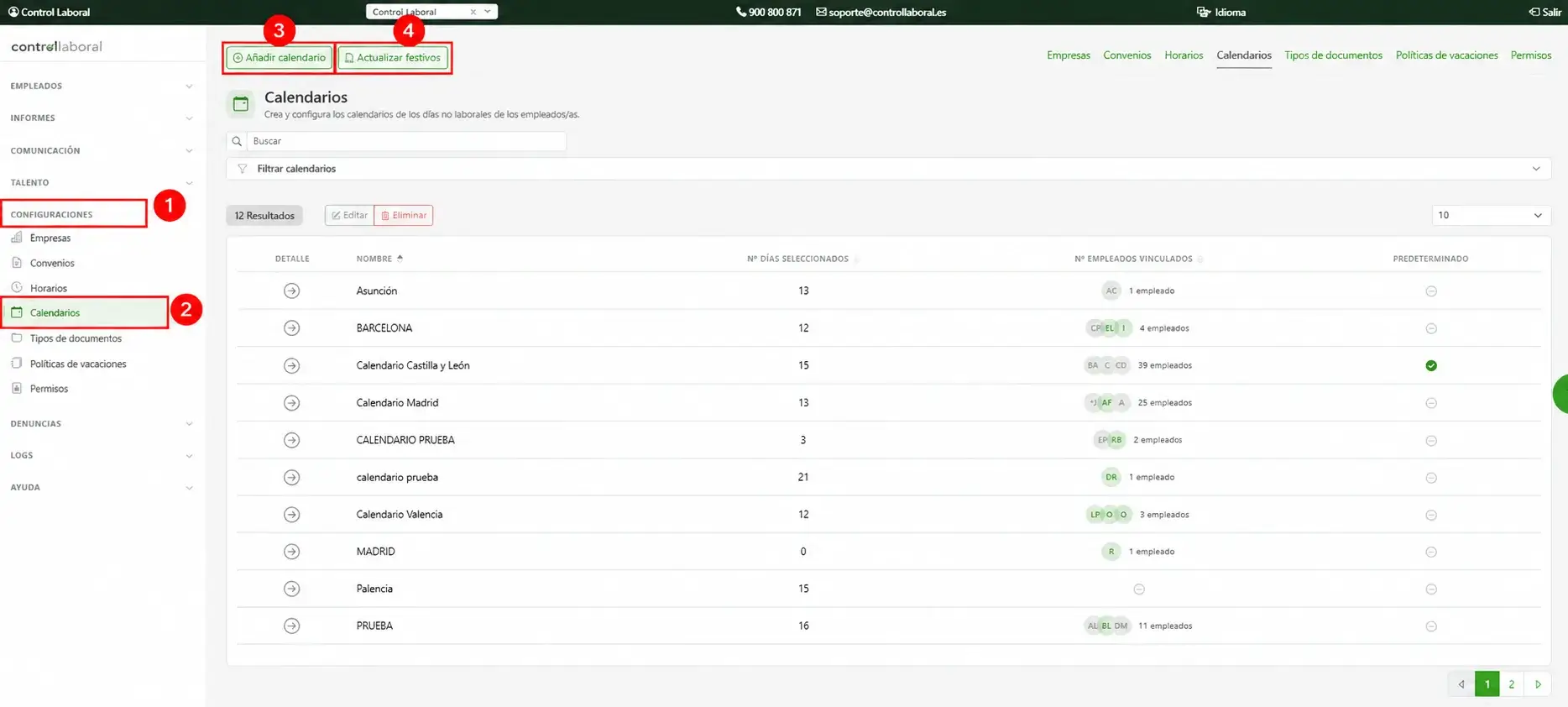
Task: Go to next page arrow
Action: click(x=1538, y=684)
